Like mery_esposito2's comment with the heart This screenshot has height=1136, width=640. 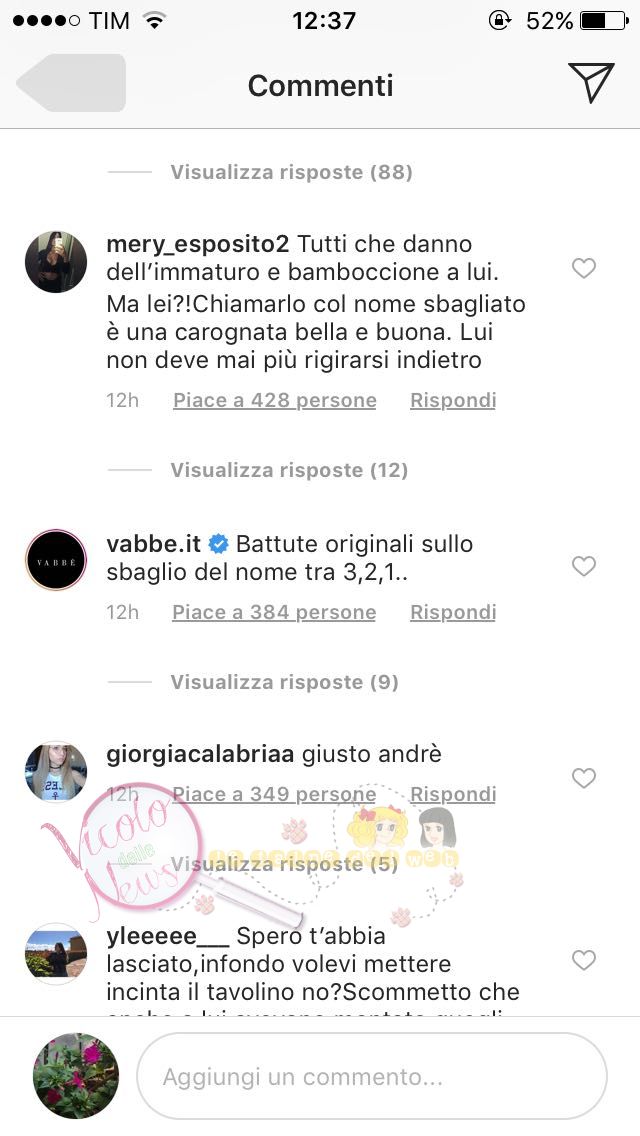coord(583,268)
